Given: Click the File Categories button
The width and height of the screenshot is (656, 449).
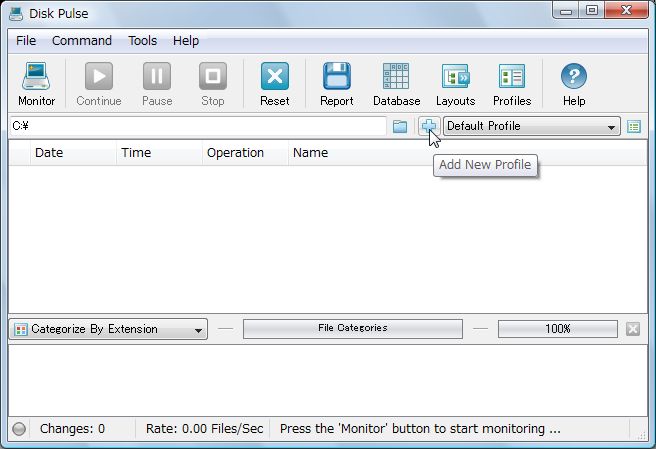Looking at the screenshot, I should [353, 328].
